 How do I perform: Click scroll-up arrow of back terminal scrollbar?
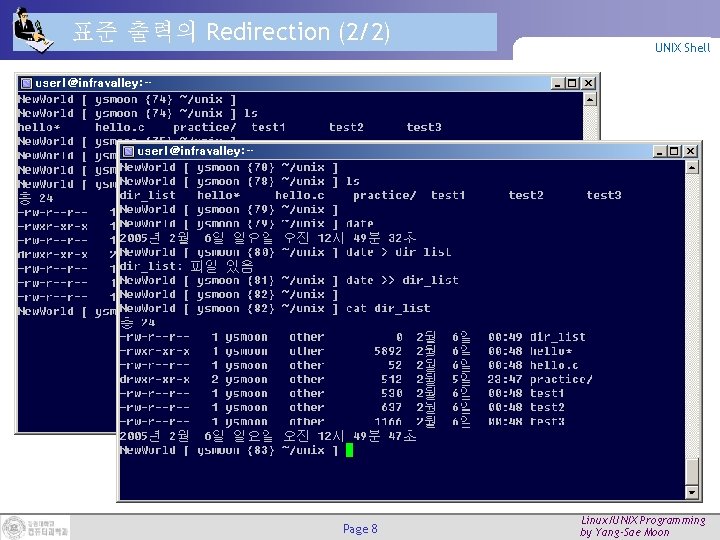click(x=590, y=99)
